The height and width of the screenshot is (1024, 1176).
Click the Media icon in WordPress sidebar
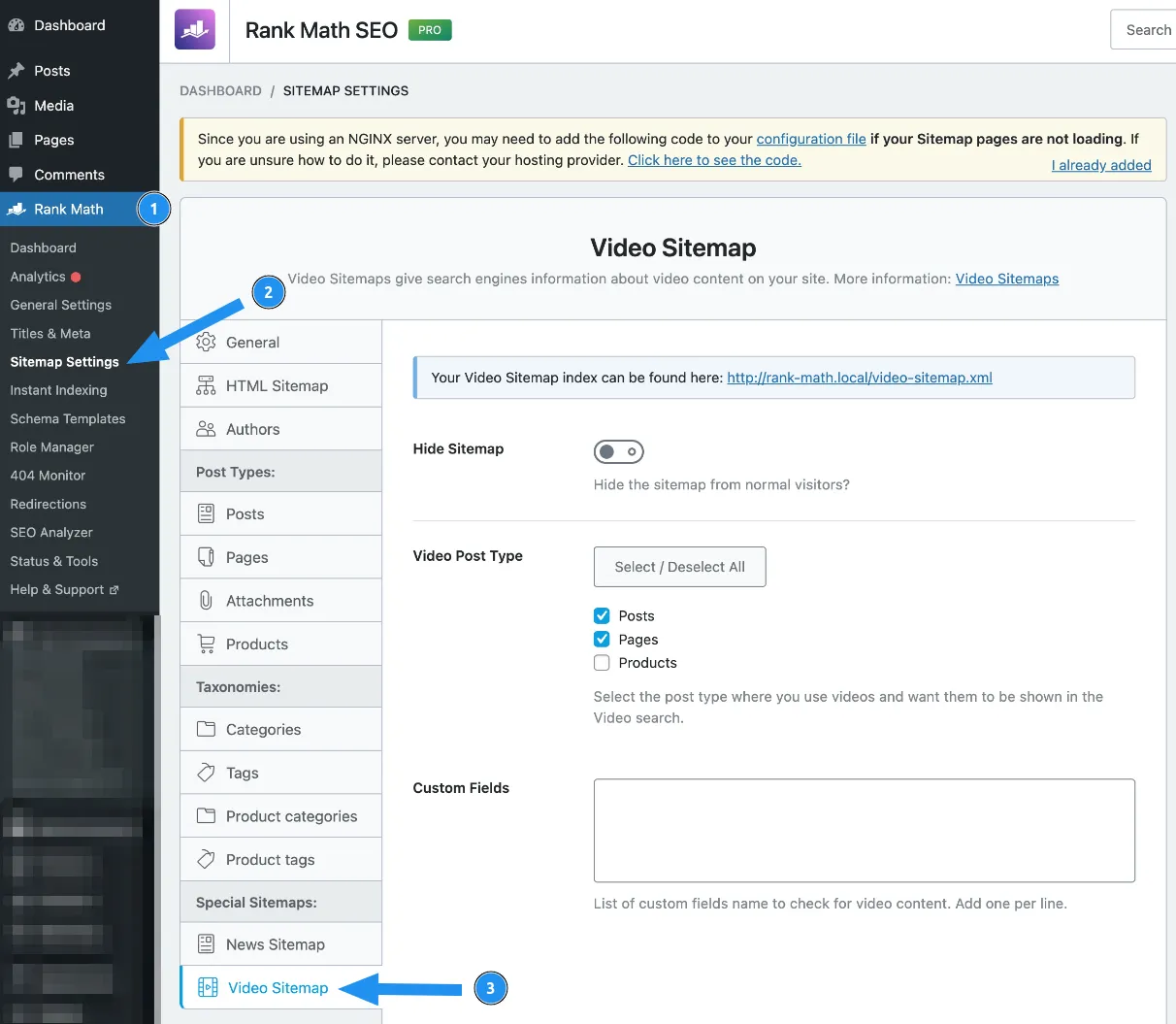tap(16, 106)
